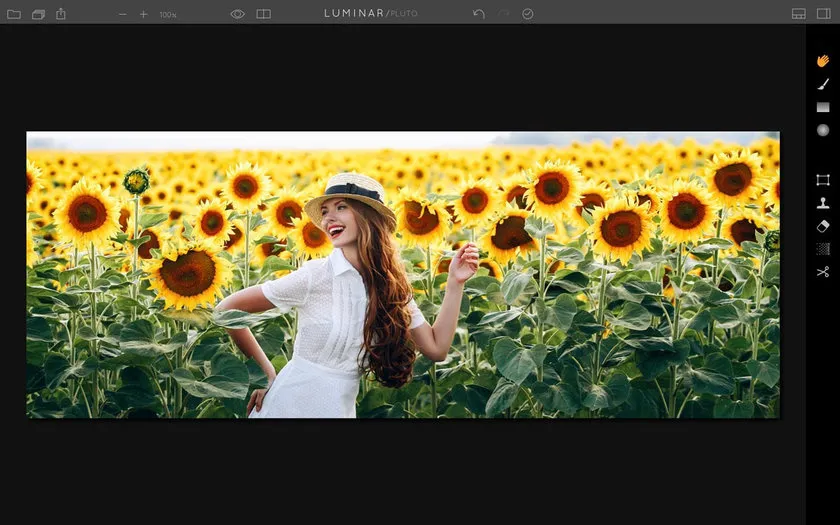Select the Hand pan tool
The height and width of the screenshot is (525, 840).
[x=822, y=61]
